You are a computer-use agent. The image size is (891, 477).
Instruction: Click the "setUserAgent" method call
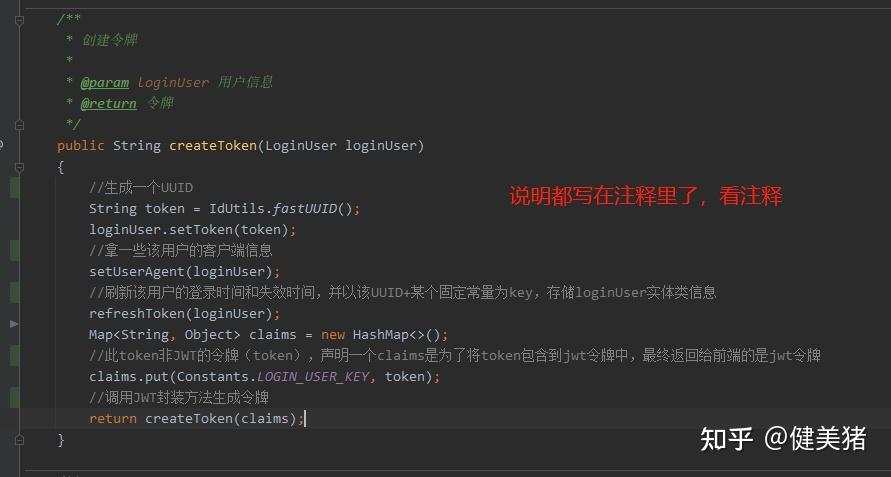[137, 272]
